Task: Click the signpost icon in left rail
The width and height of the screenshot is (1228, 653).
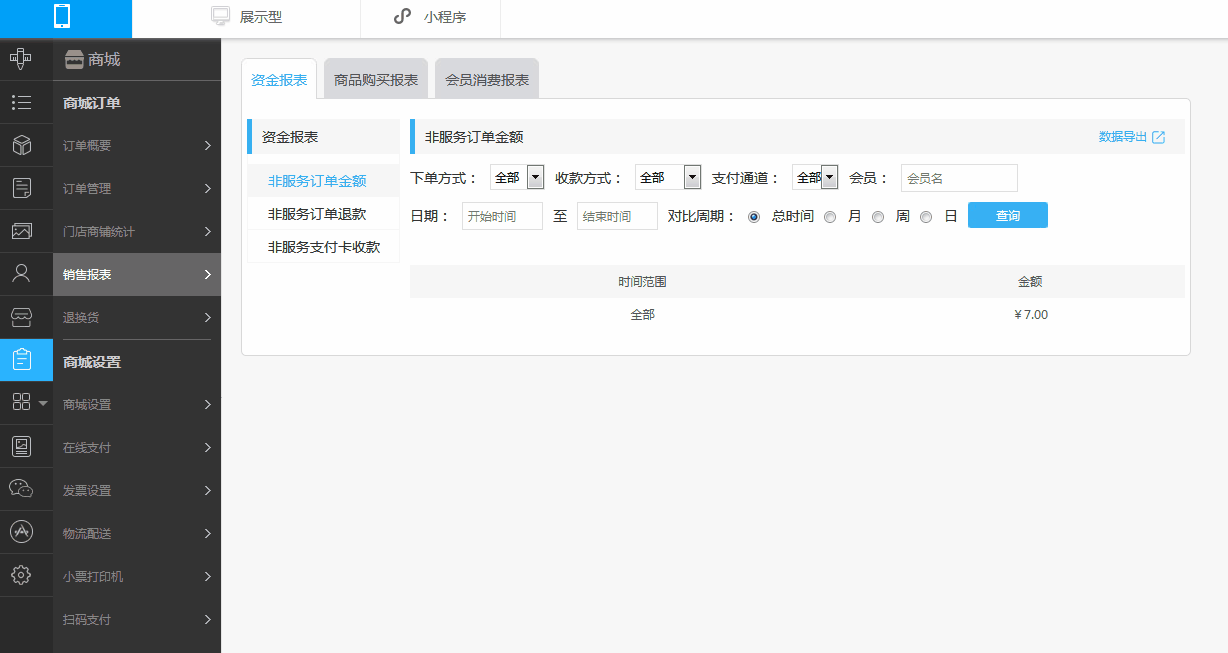Action: click(x=21, y=59)
